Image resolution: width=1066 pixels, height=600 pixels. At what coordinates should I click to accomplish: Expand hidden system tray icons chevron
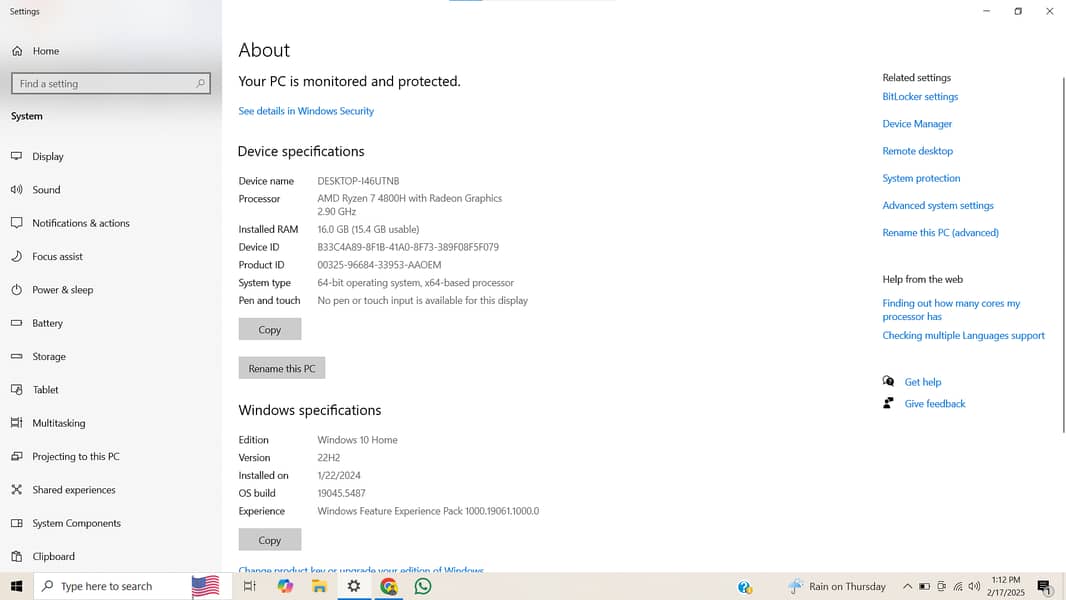click(907, 586)
